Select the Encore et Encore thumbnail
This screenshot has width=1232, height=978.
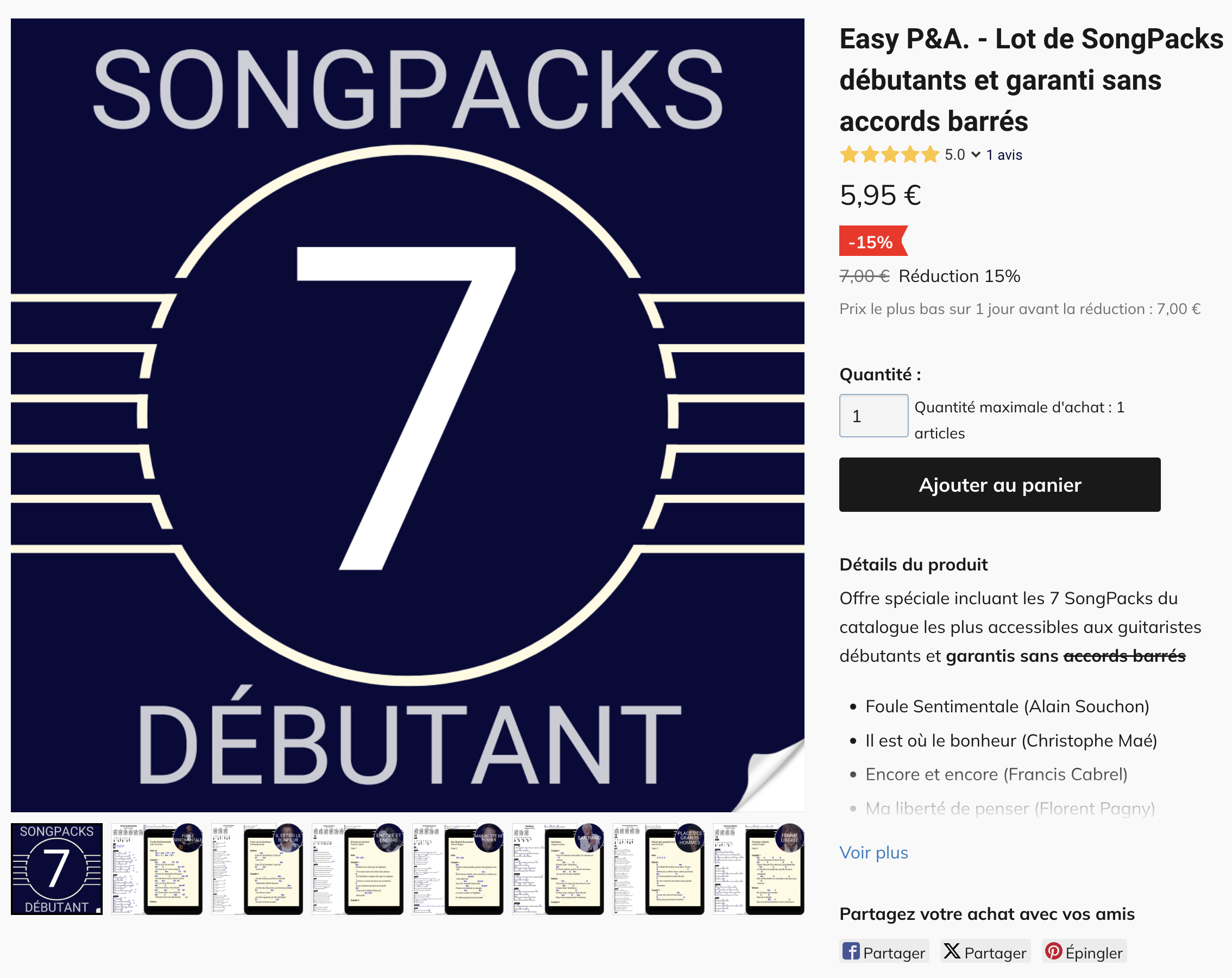[358, 869]
